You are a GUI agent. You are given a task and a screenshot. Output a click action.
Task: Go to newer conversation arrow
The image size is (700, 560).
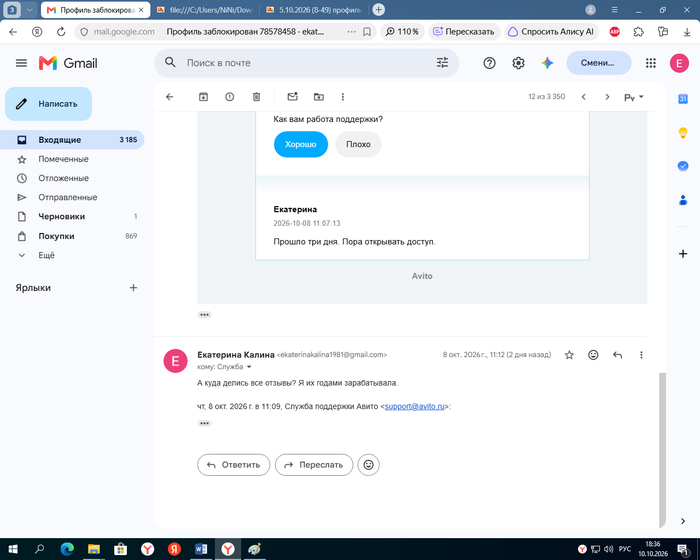pos(583,97)
